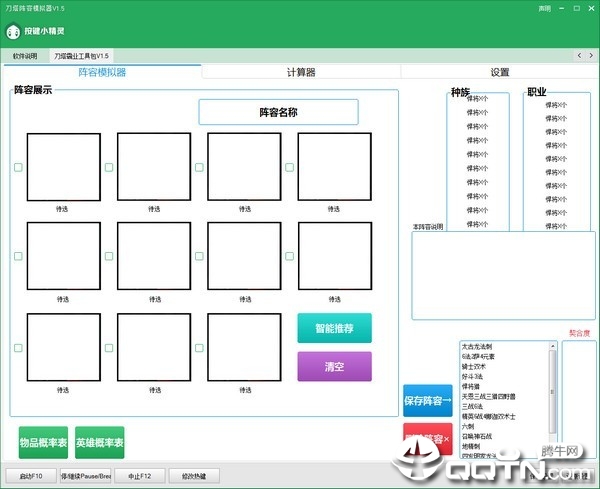The image size is (600, 489).
Task: Open the 软件说明 tab
Action: coord(25,56)
